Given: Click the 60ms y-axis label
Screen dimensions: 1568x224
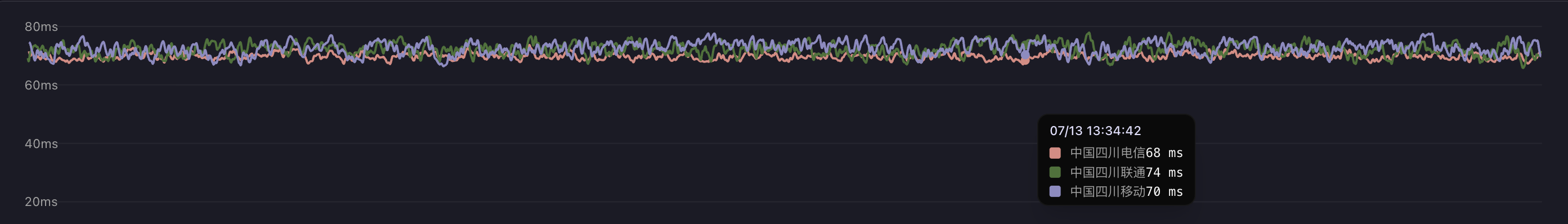Looking at the screenshot, I should pyautogui.click(x=41, y=85).
